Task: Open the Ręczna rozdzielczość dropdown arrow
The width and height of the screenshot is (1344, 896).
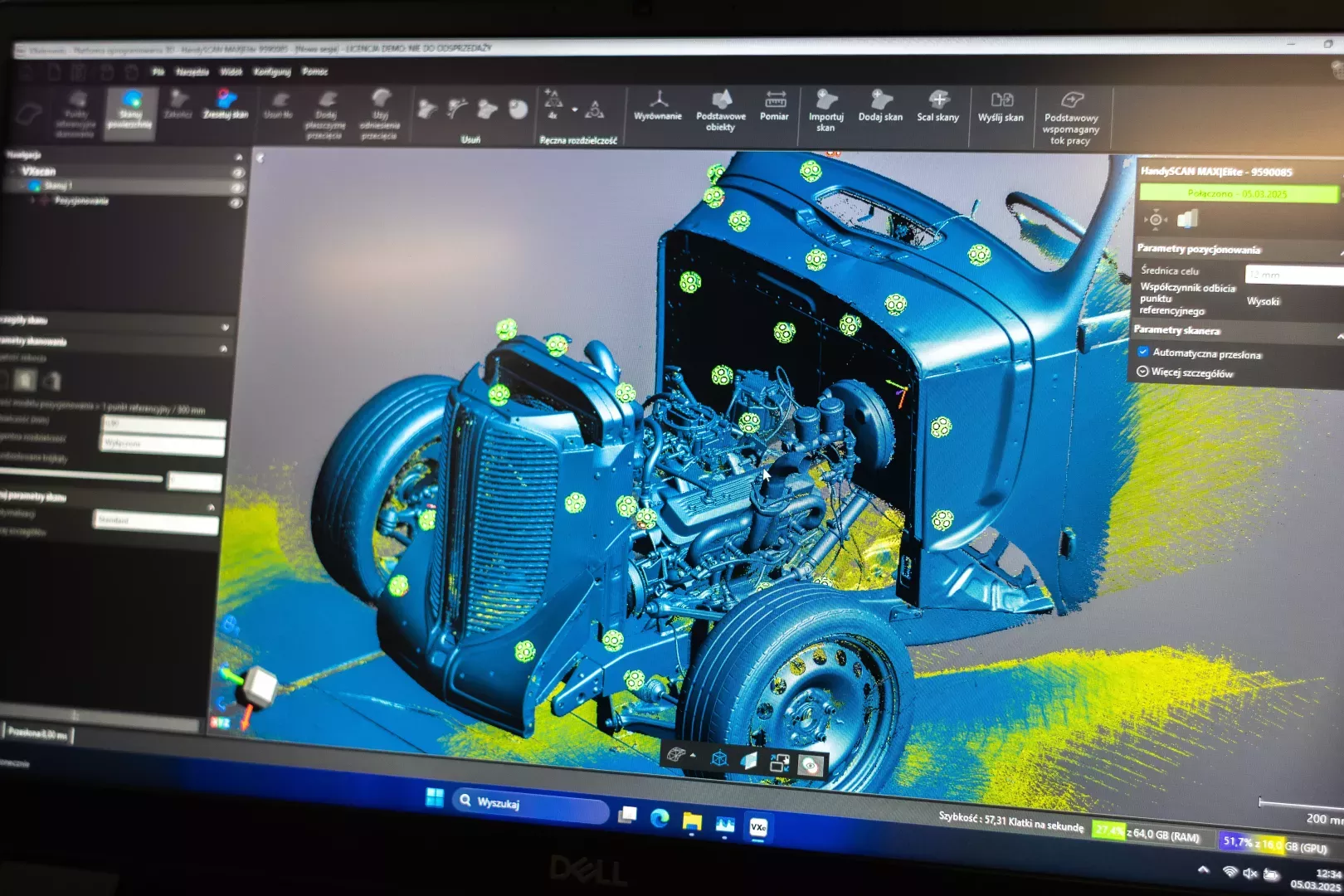Action: (x=574, y=109)
